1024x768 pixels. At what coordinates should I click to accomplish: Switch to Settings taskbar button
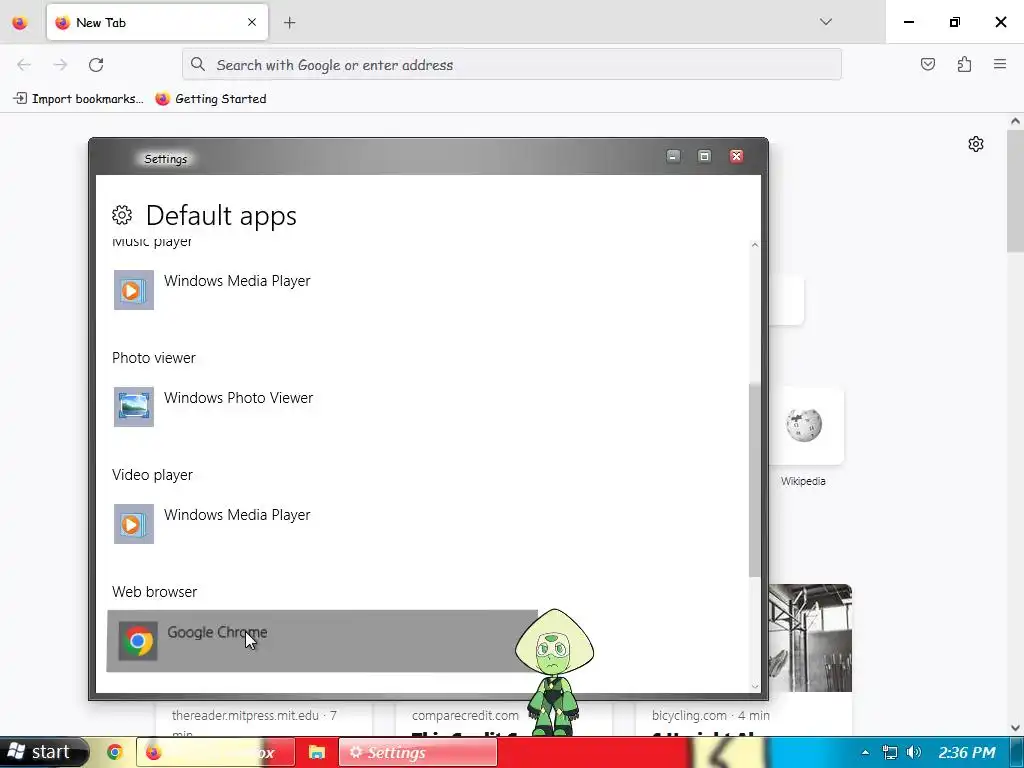418,752
